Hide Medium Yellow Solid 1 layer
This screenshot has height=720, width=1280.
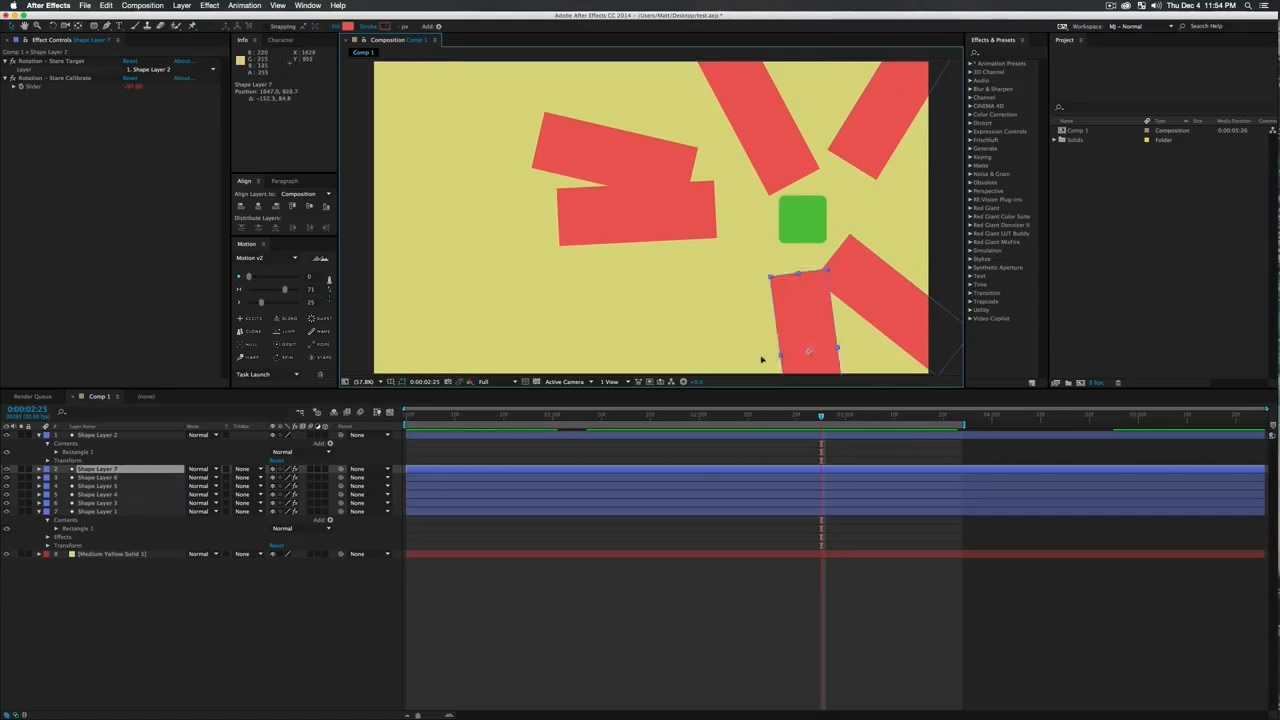coord(6,554)
